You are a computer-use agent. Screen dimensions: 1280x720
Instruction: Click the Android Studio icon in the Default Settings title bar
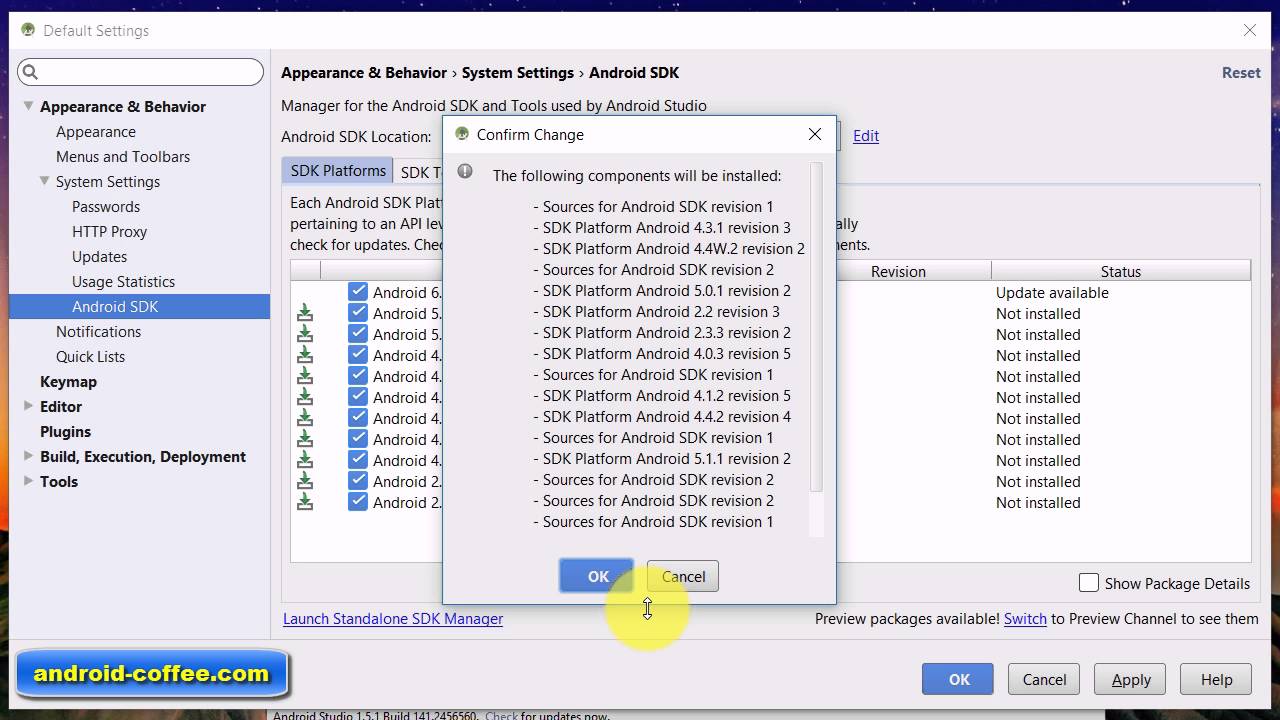[28, 30]
